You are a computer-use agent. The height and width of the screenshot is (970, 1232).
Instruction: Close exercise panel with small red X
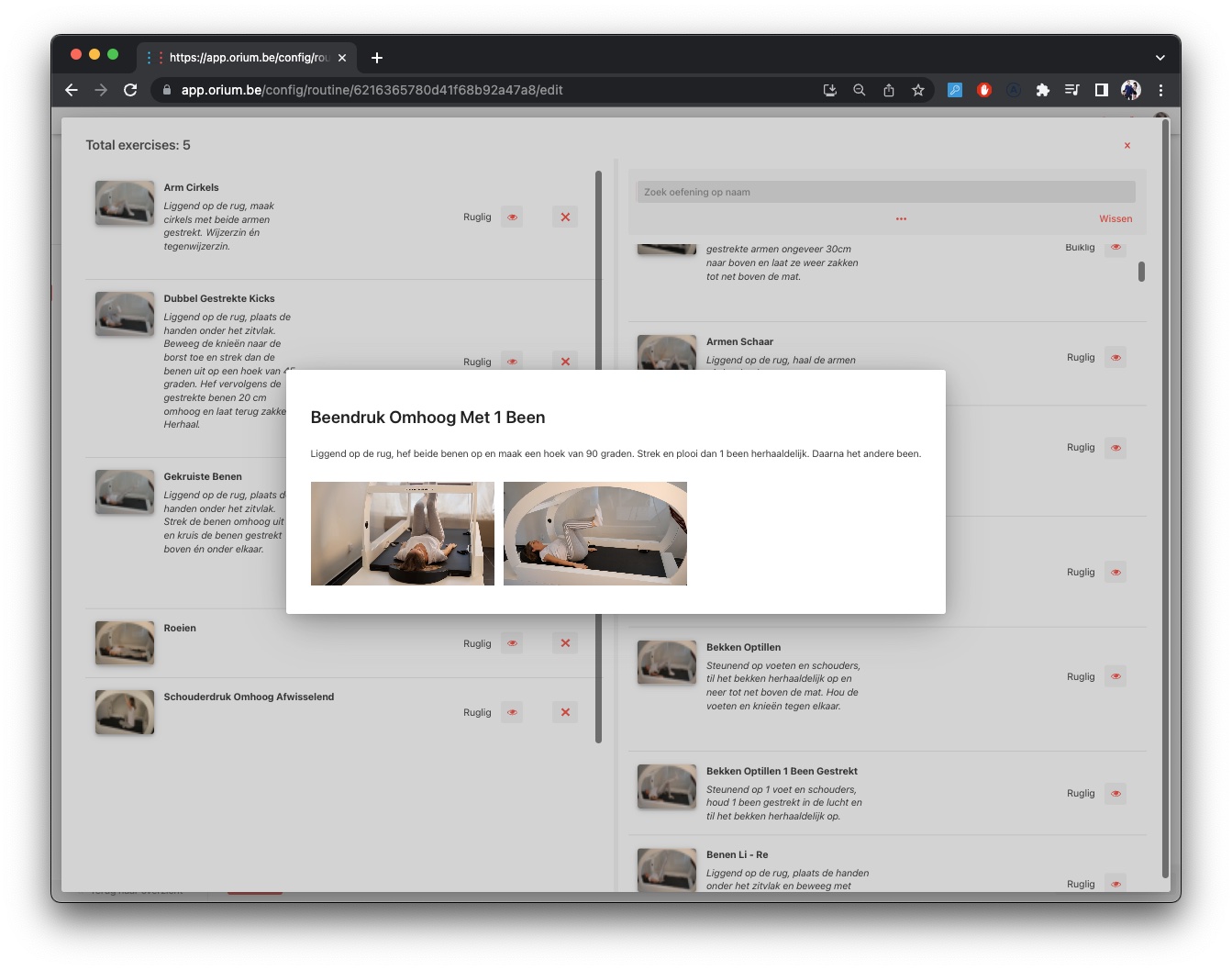[1127, 145]
